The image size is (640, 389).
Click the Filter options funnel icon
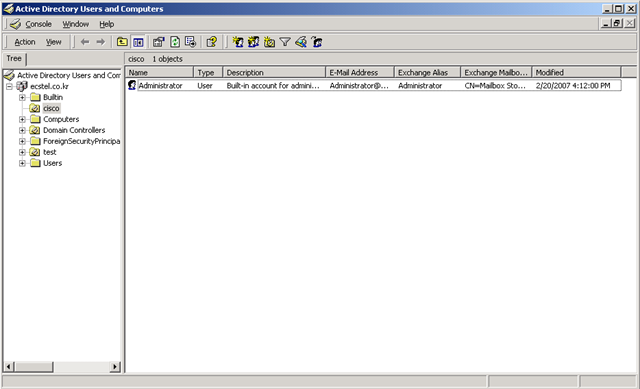pos(285,42)
